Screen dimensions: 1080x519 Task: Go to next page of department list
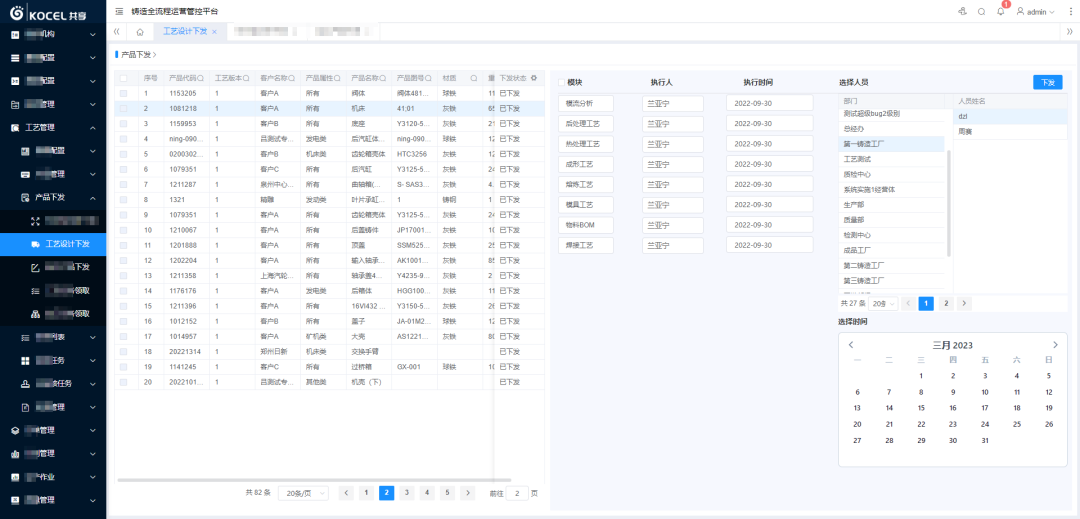(965, 303)
